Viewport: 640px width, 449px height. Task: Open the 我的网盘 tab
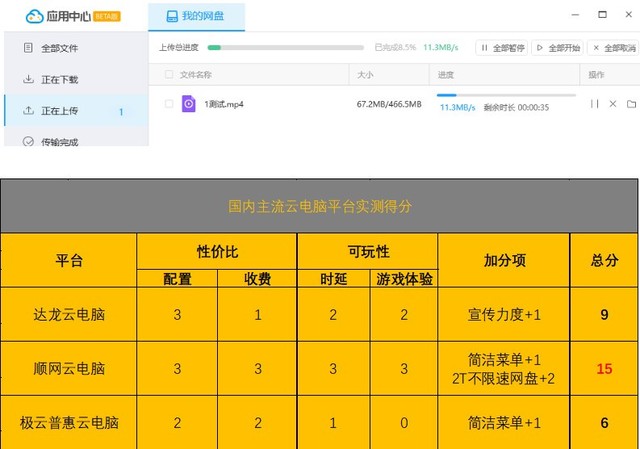click(196, 17)
